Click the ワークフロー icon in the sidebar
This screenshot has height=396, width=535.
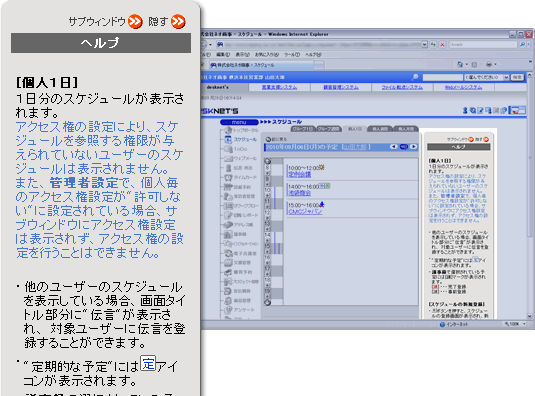coord(228,206)
